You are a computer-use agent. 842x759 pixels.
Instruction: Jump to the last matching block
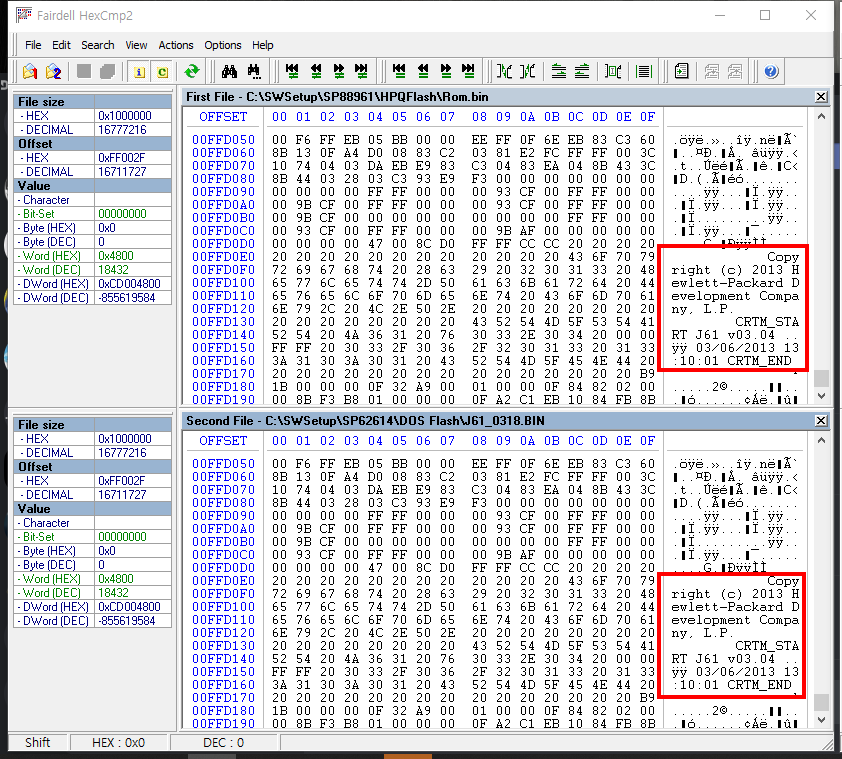pyautogui.click(x=468, y=71)
